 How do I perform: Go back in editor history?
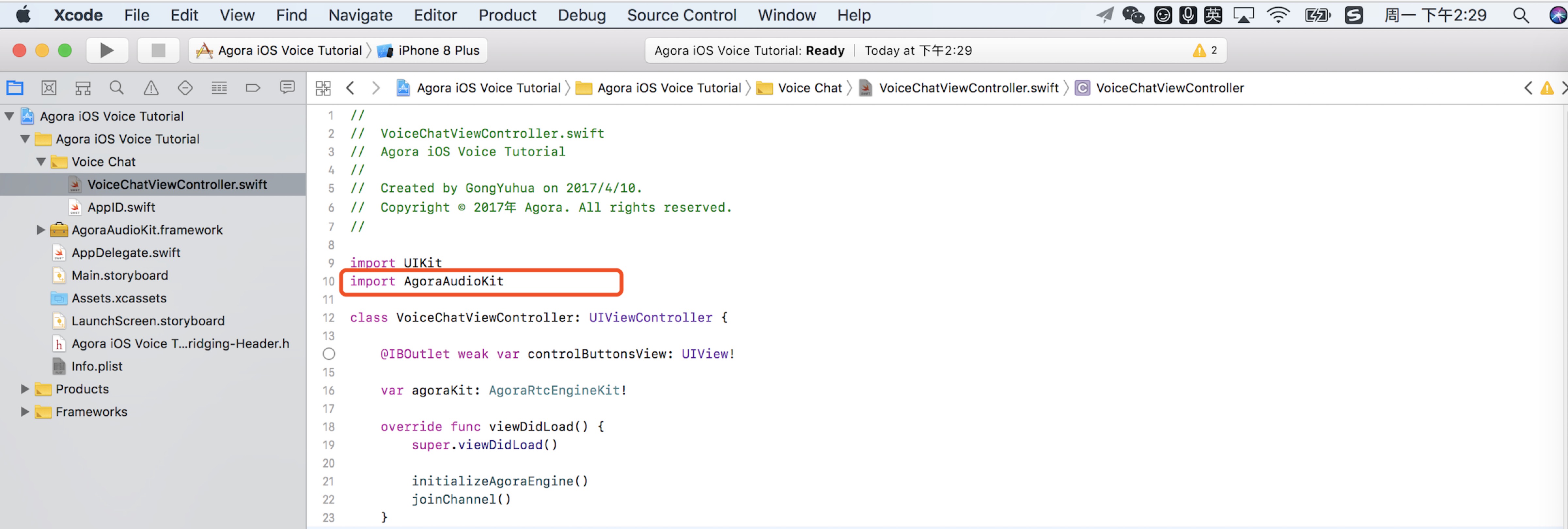tap(350, 88)
